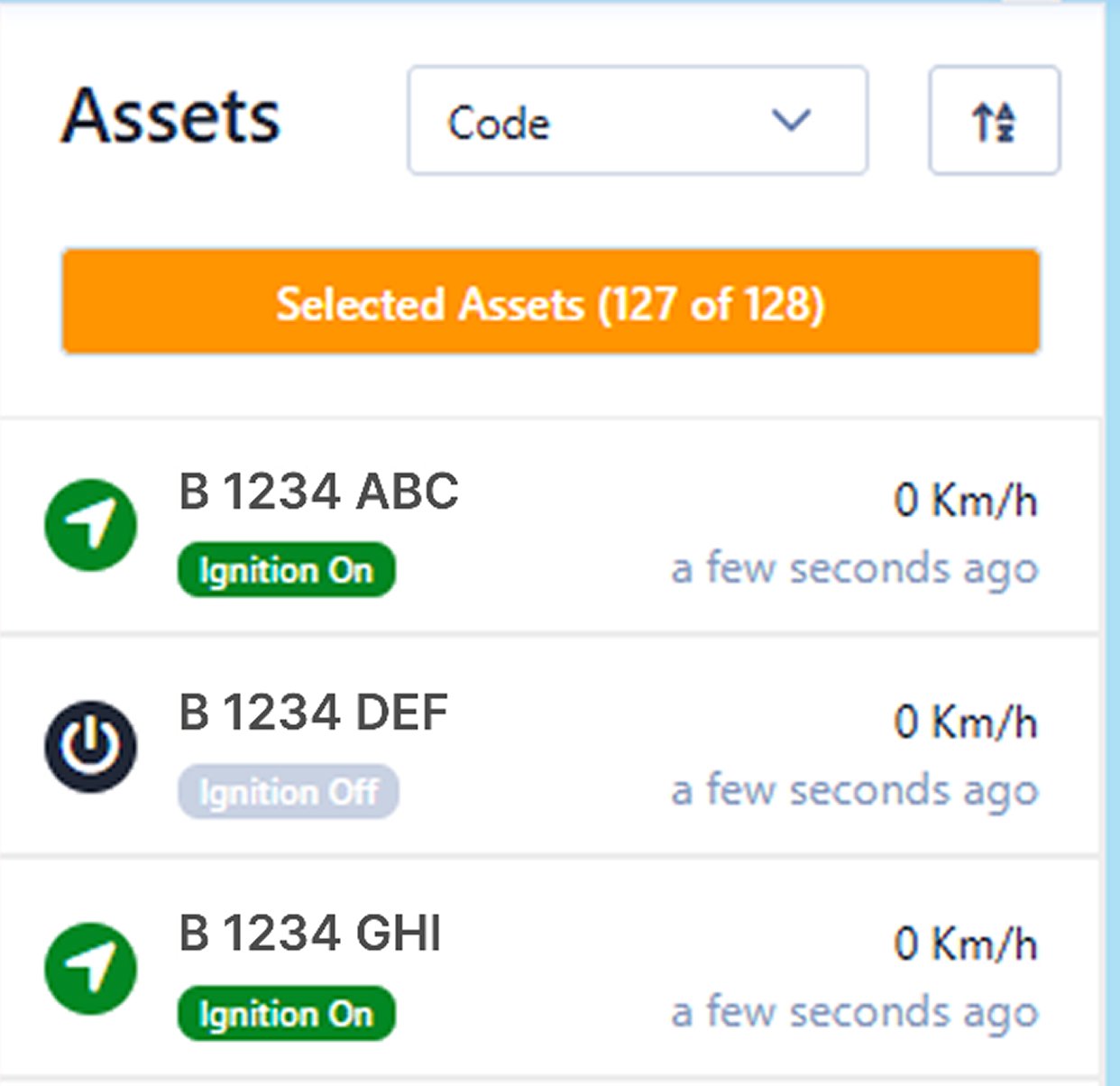Click the Selected Assets (127 of 128) button
Screen dimensions: 1120x1086
pos(550,302)
